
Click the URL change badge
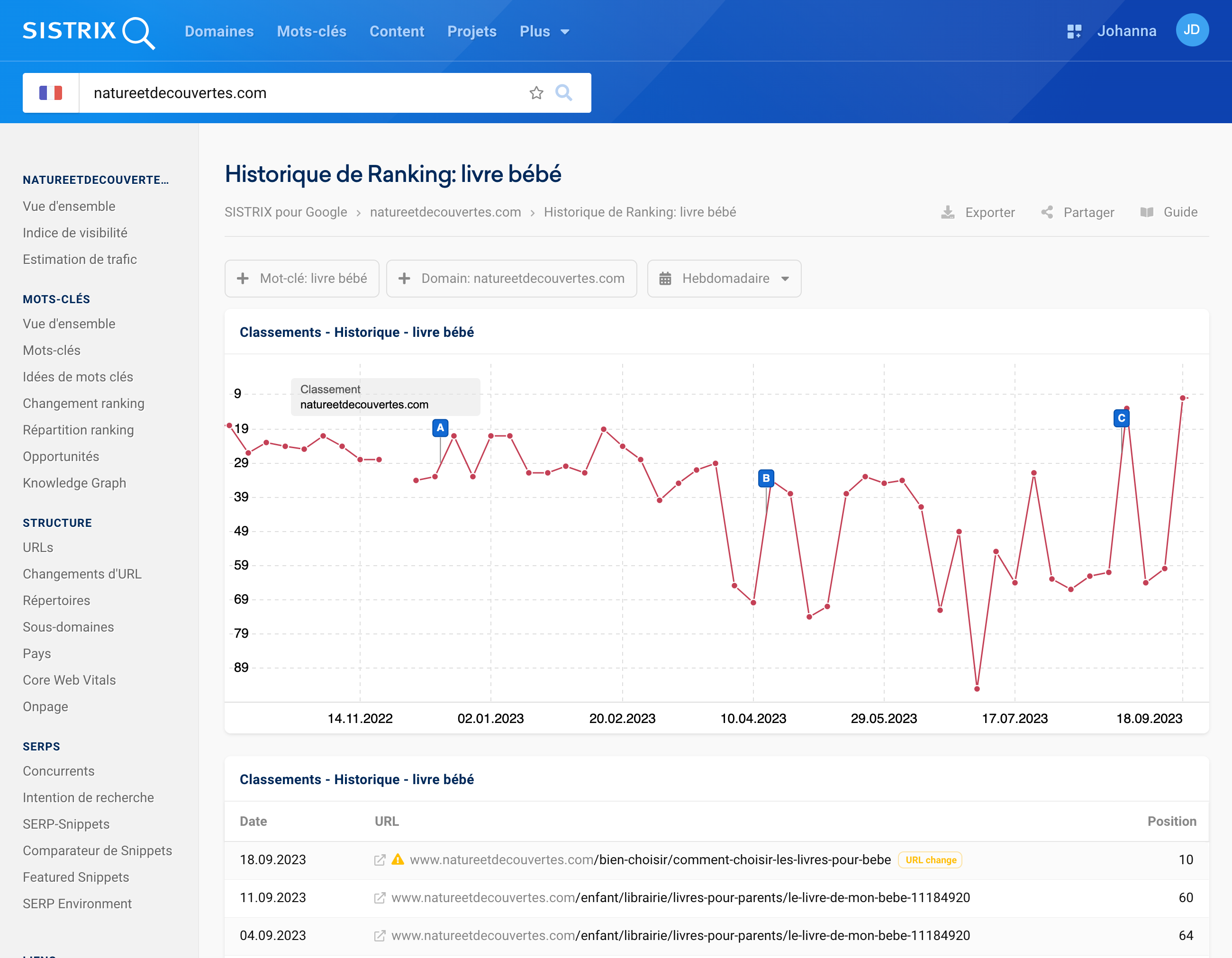pyautogui.click(x=930, y=860)
